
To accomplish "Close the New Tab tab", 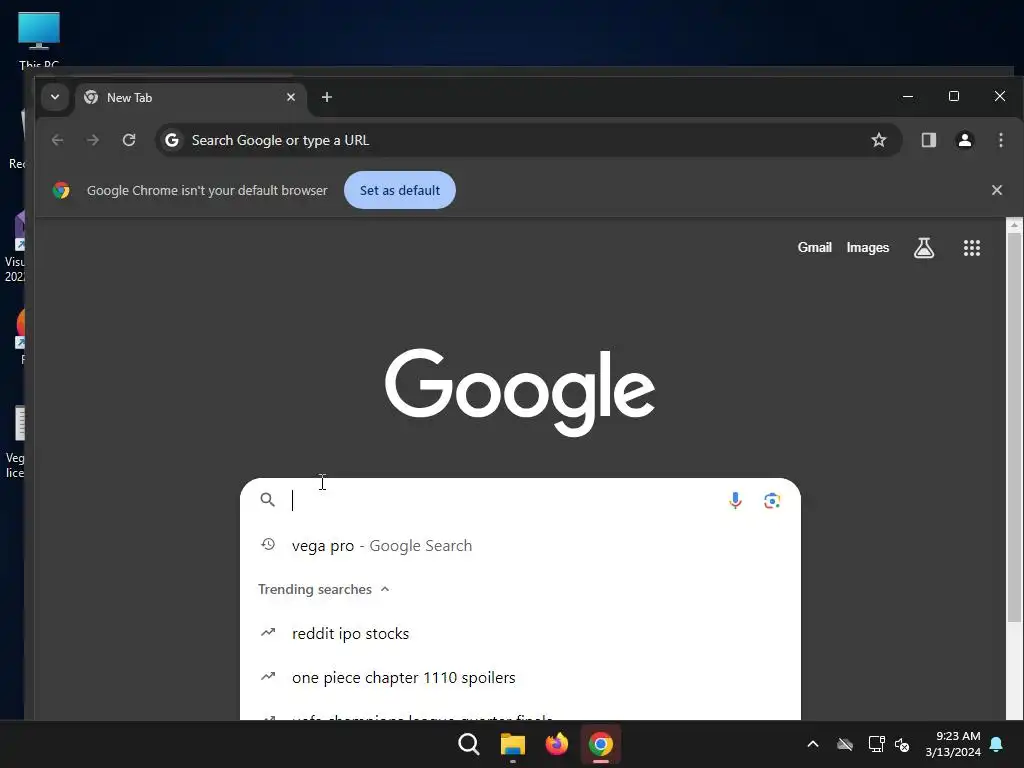I will pyautogui.click(x=291, y=97).
